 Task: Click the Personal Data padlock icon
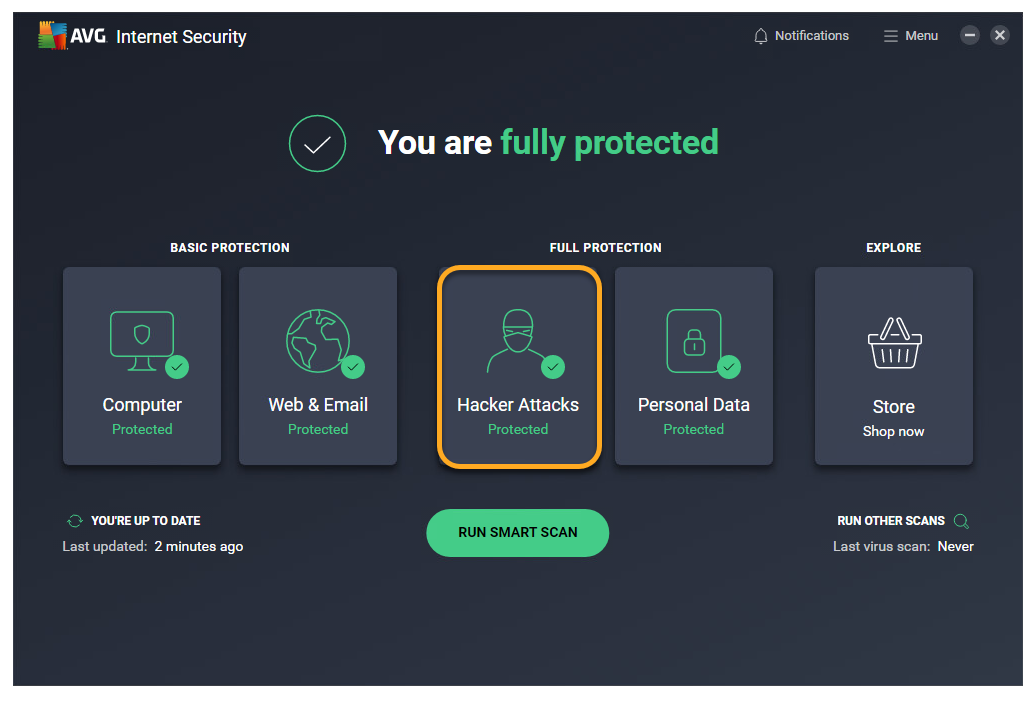(x=693, y=340)
